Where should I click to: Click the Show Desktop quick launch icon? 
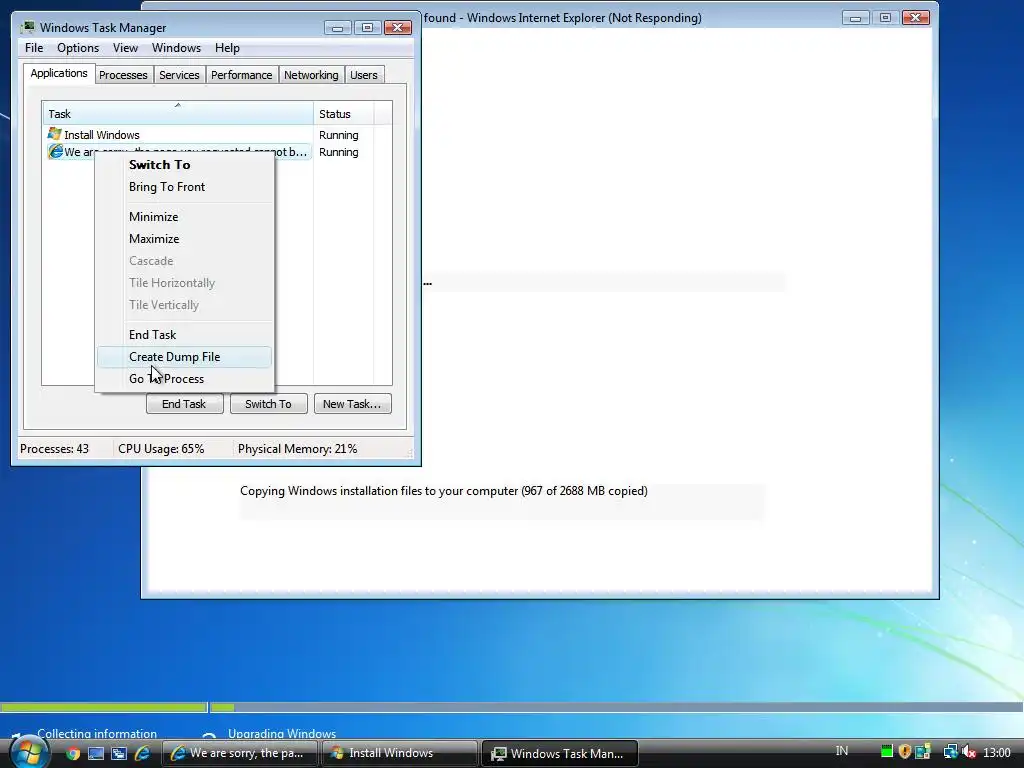click(x=96, y=753)
